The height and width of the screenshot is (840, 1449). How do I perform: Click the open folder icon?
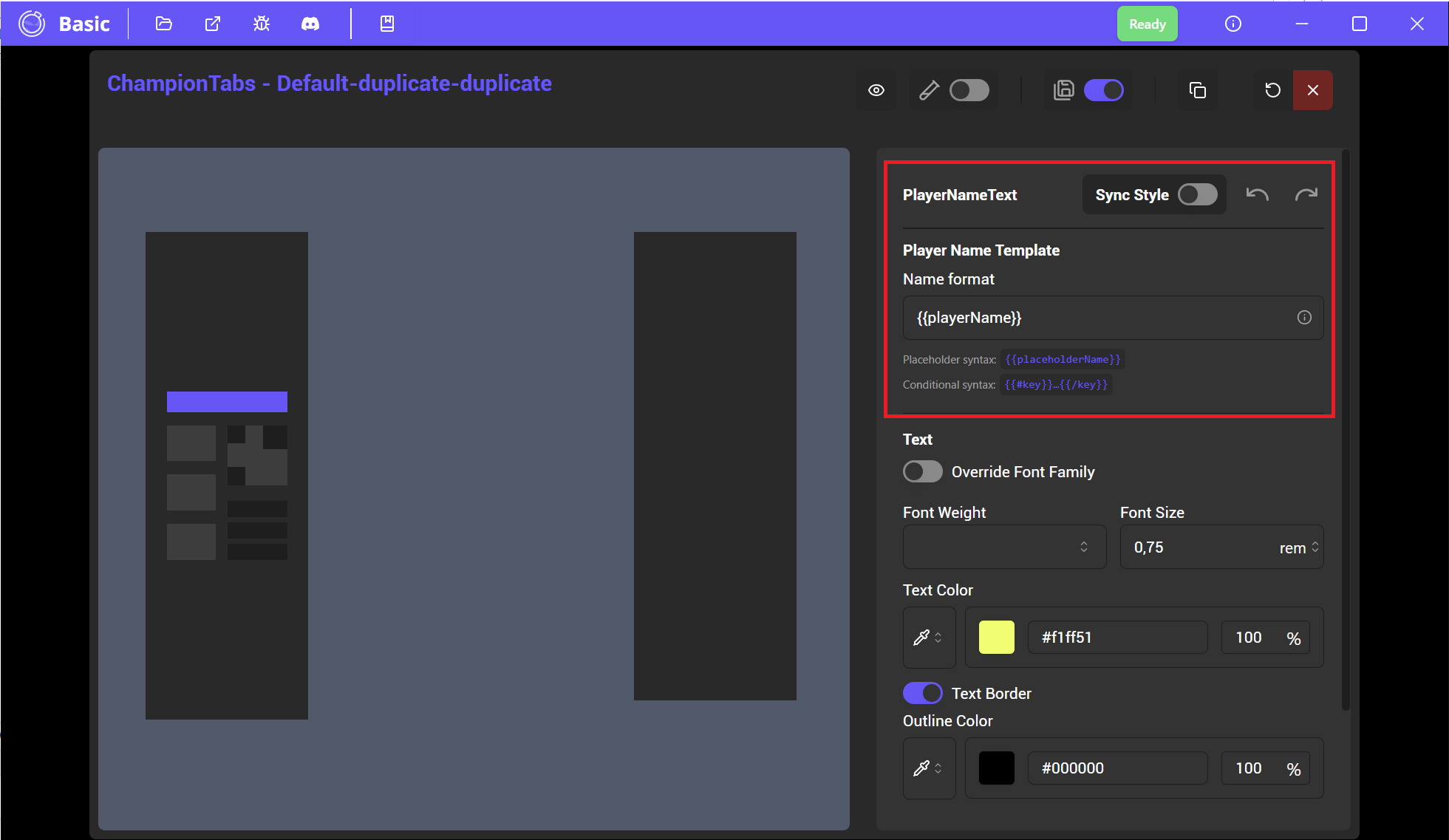pyautogui.click(x=164, y=24)
